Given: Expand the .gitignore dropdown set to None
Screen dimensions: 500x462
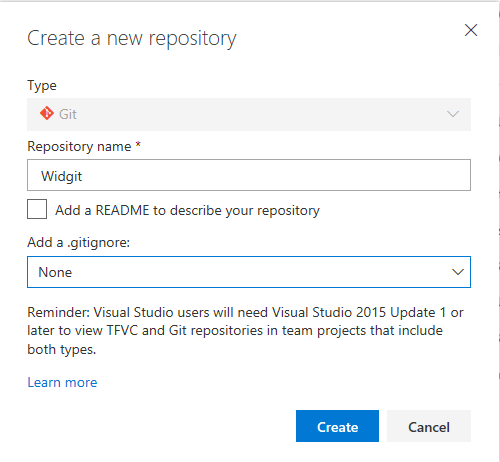Looking at the screenshot, I should (x=249, y=272).
